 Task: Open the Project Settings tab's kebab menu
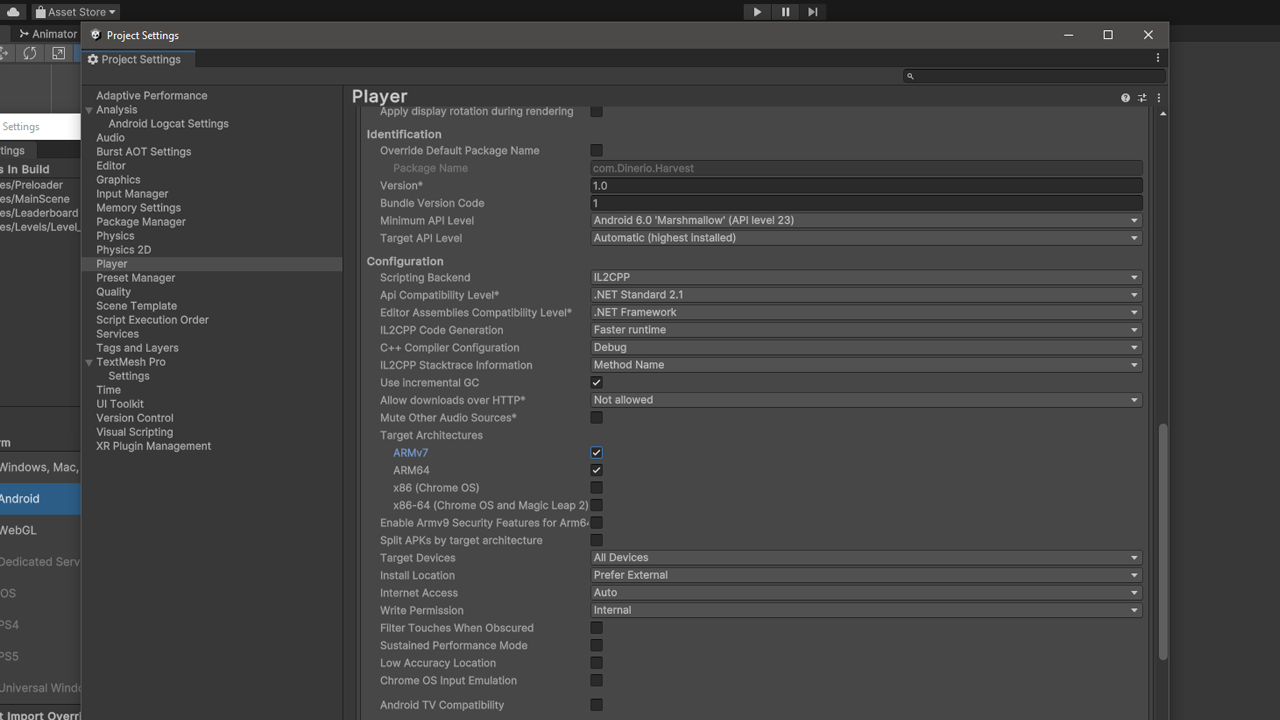1158,58
